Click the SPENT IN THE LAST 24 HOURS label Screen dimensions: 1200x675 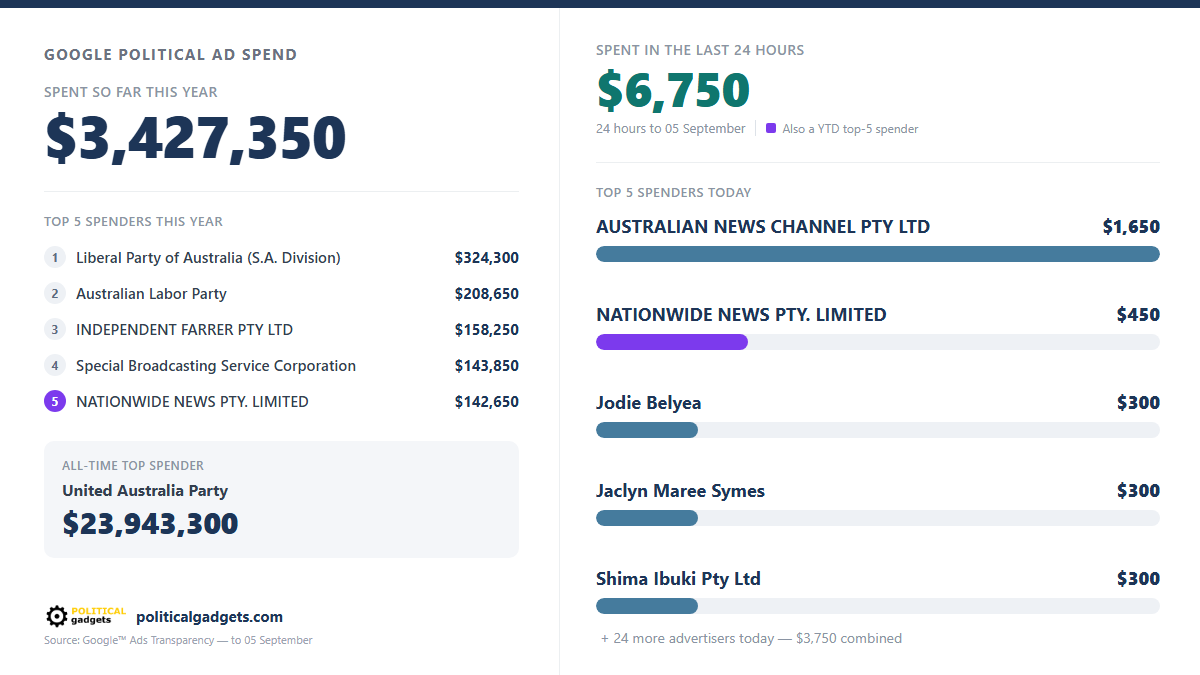(x=700, y=50)
